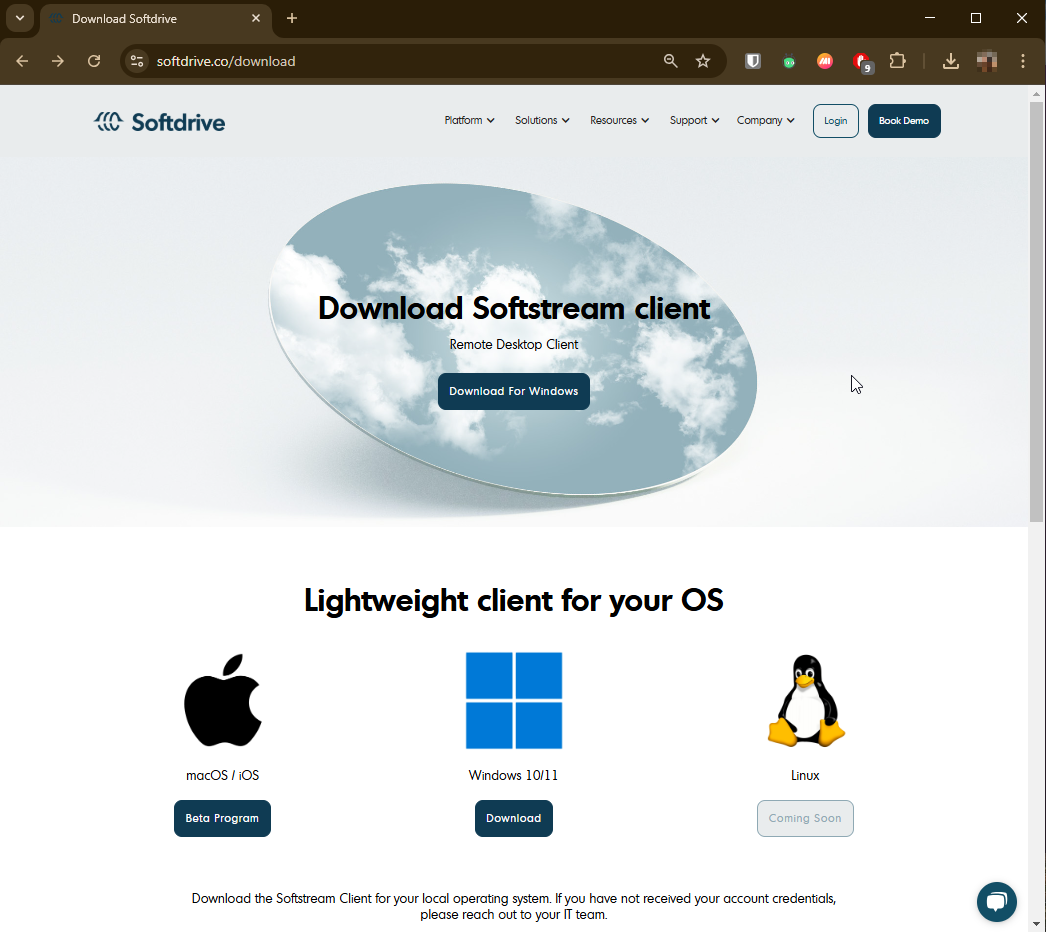Click the Linux penguin image

(806, 700)
